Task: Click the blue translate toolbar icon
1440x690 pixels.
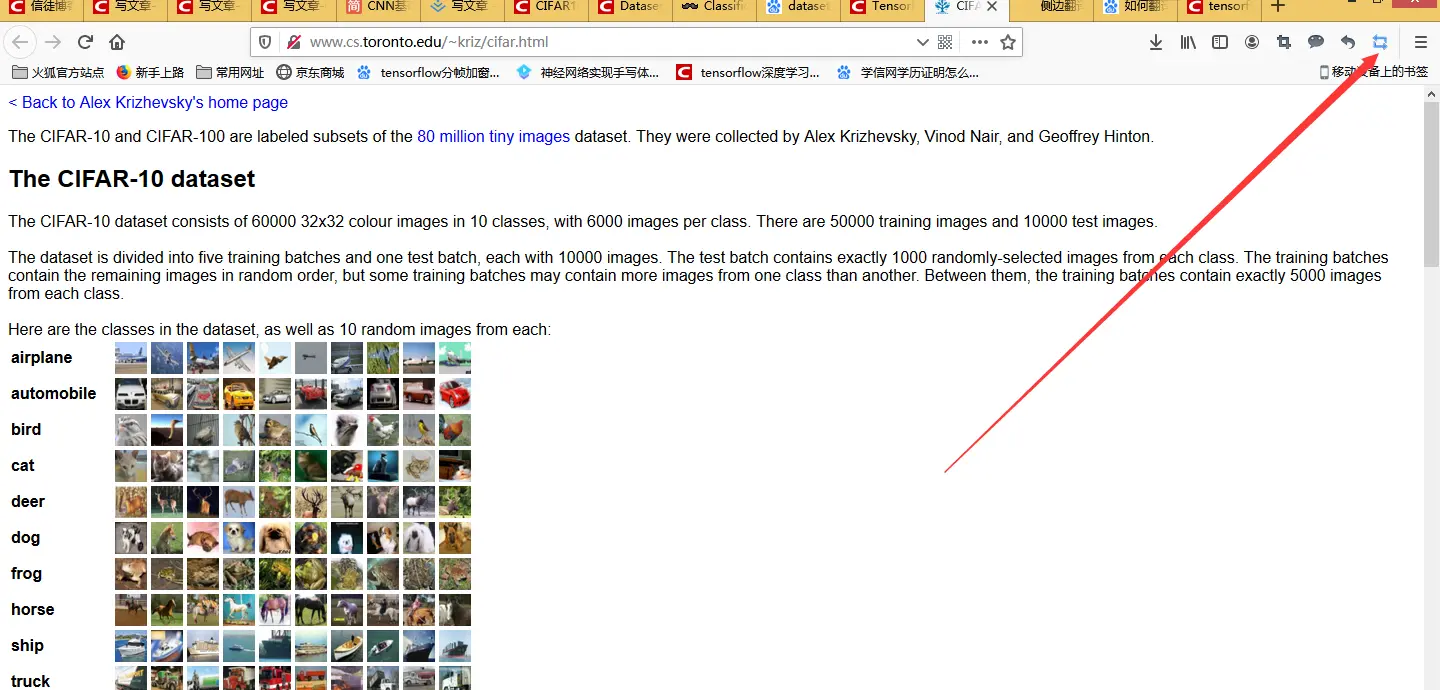Action: point(1380,42)
